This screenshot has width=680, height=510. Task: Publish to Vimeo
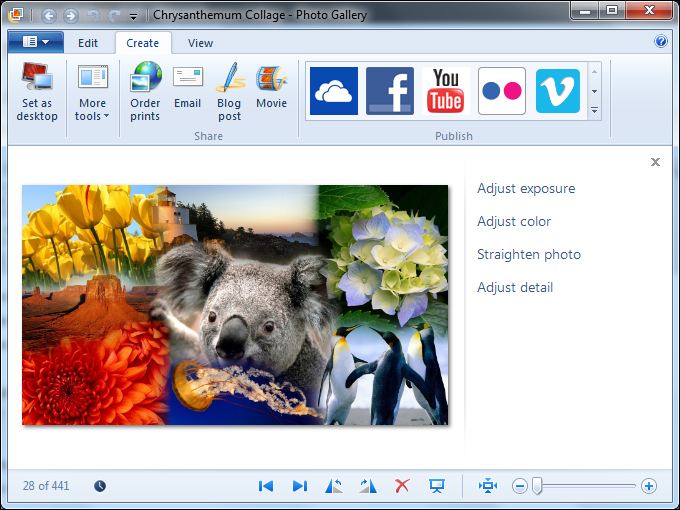(x=558, y=91)
